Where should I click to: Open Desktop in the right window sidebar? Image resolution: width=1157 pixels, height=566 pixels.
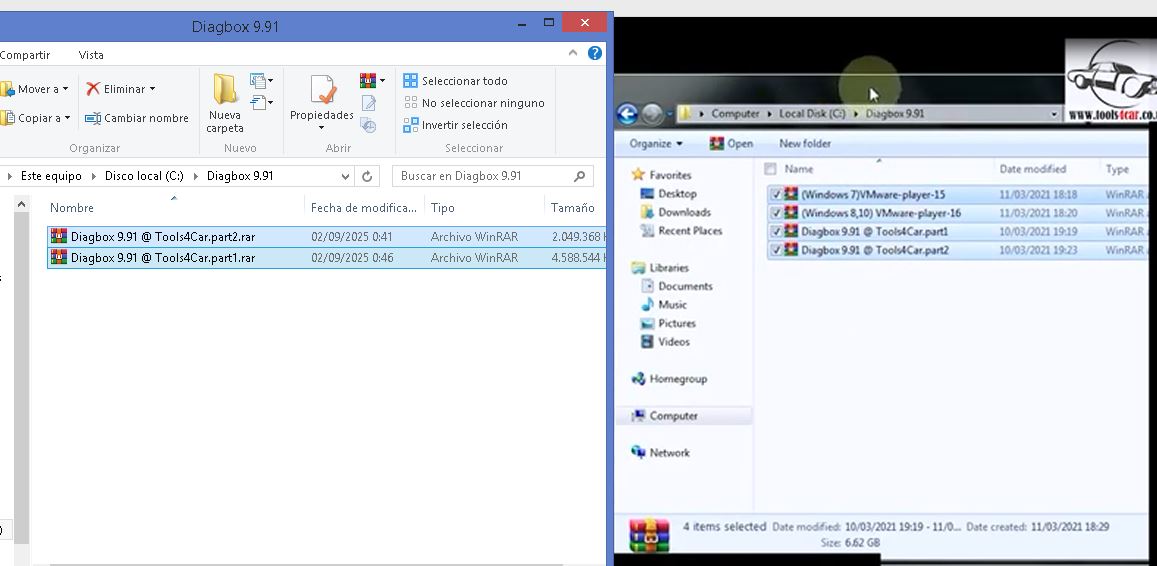pos(669,193)
